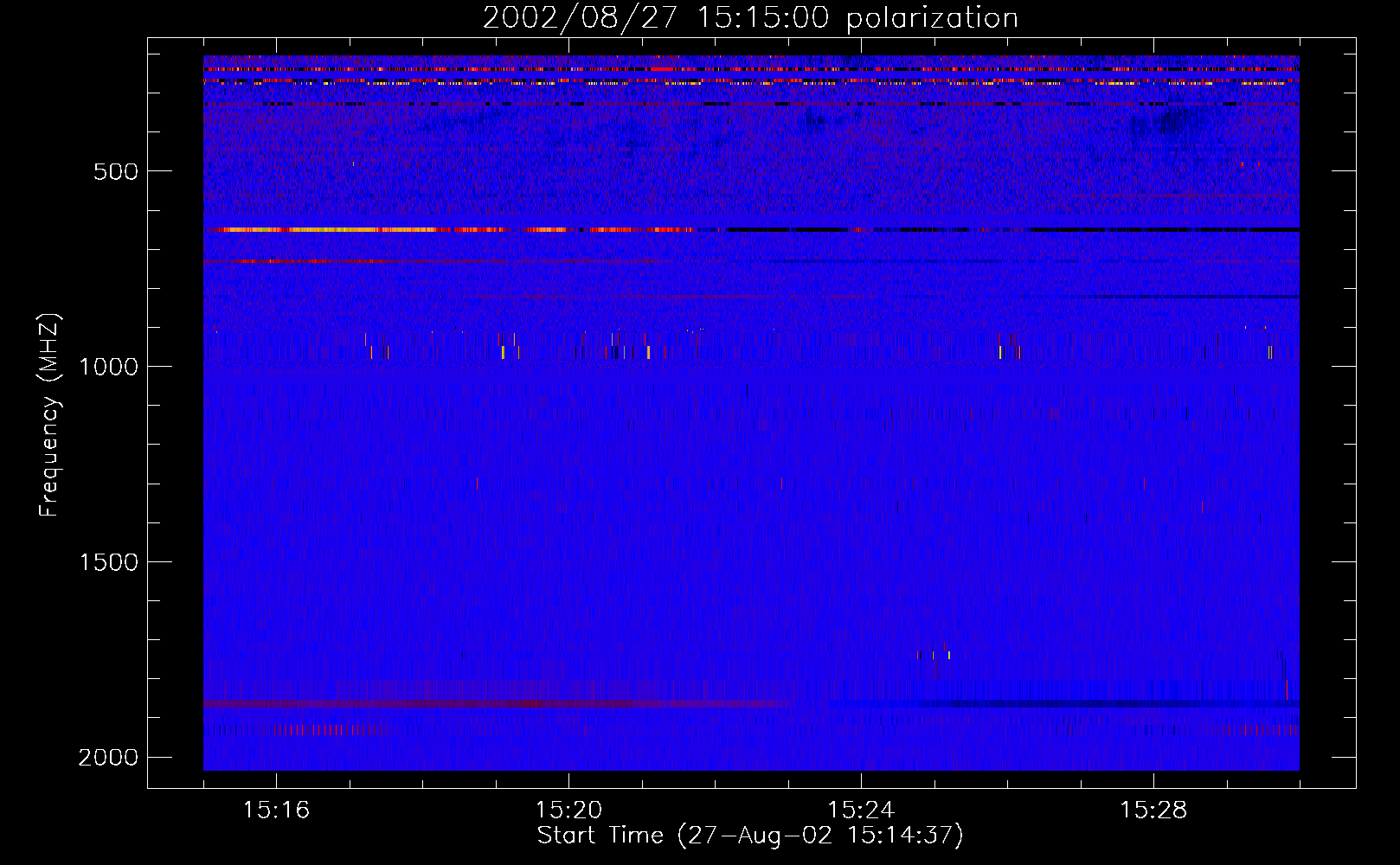The width and height of the screenshot is (1400, 865).
Task: Click the 2000 frequency tick label
Action: [108, 758]
